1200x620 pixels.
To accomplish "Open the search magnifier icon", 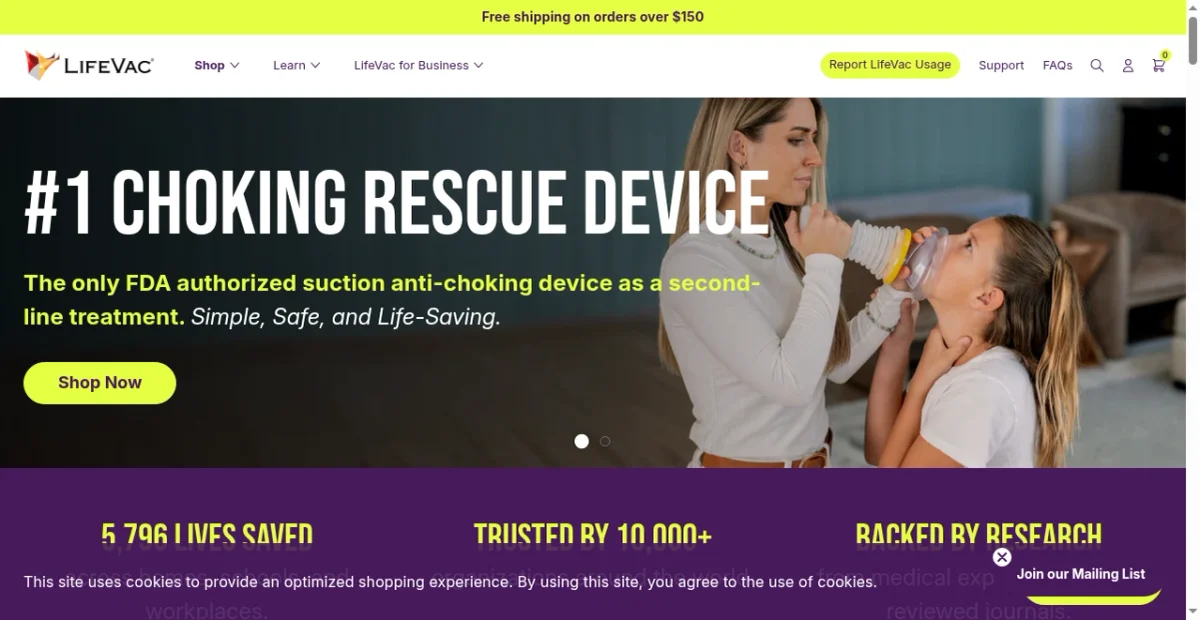I will [x=1097, y=65].
